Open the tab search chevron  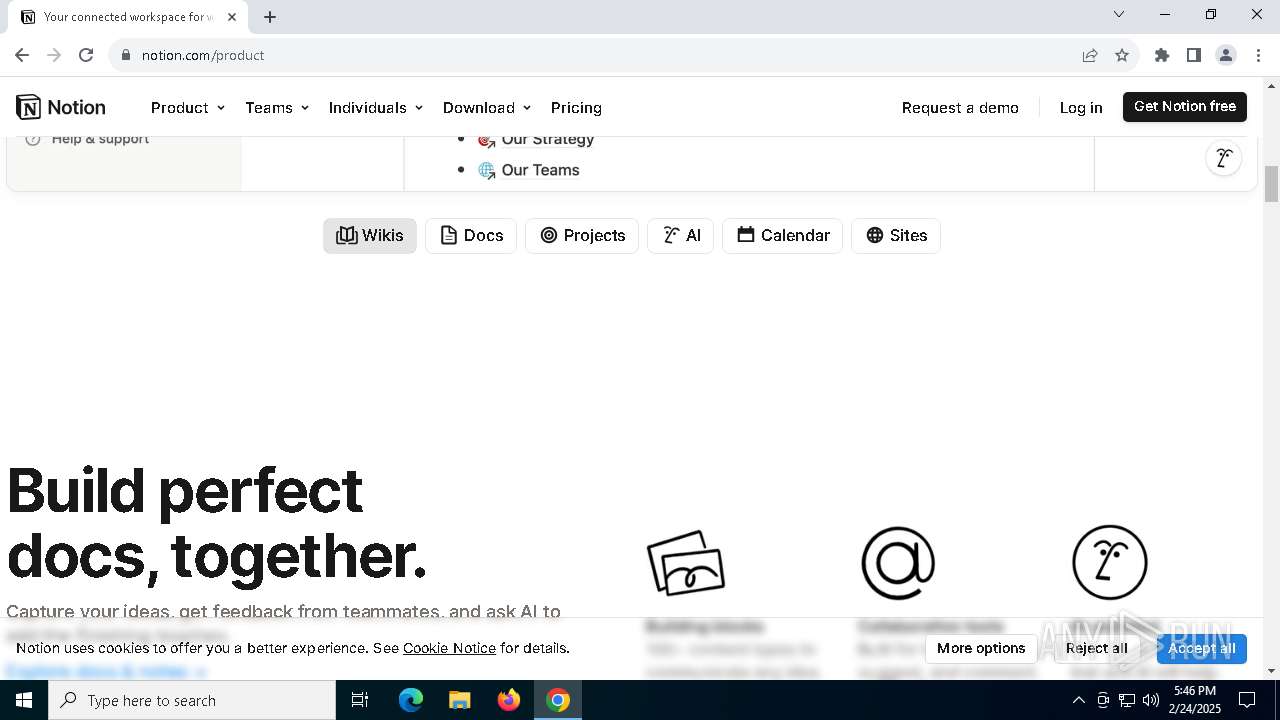tap(1119, 14)
